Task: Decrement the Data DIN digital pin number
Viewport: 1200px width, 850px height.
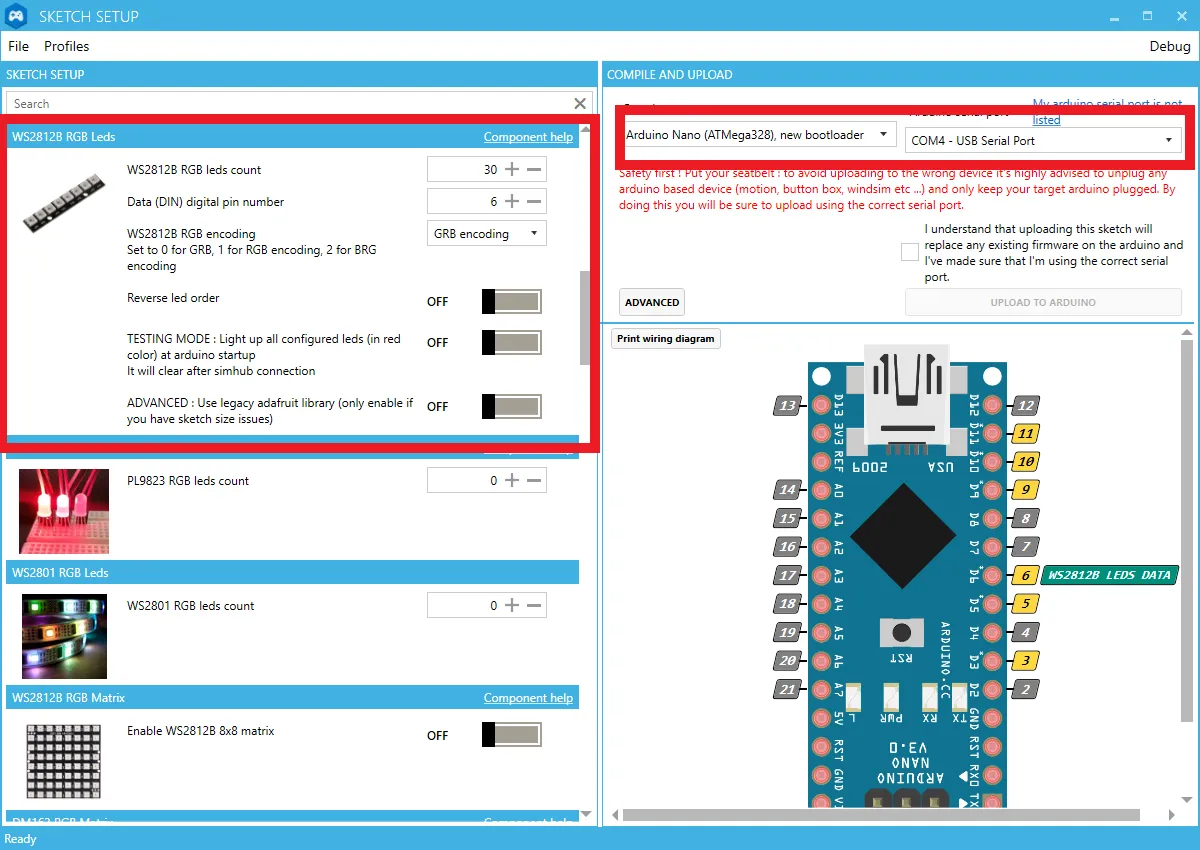Action: [534, 201]
